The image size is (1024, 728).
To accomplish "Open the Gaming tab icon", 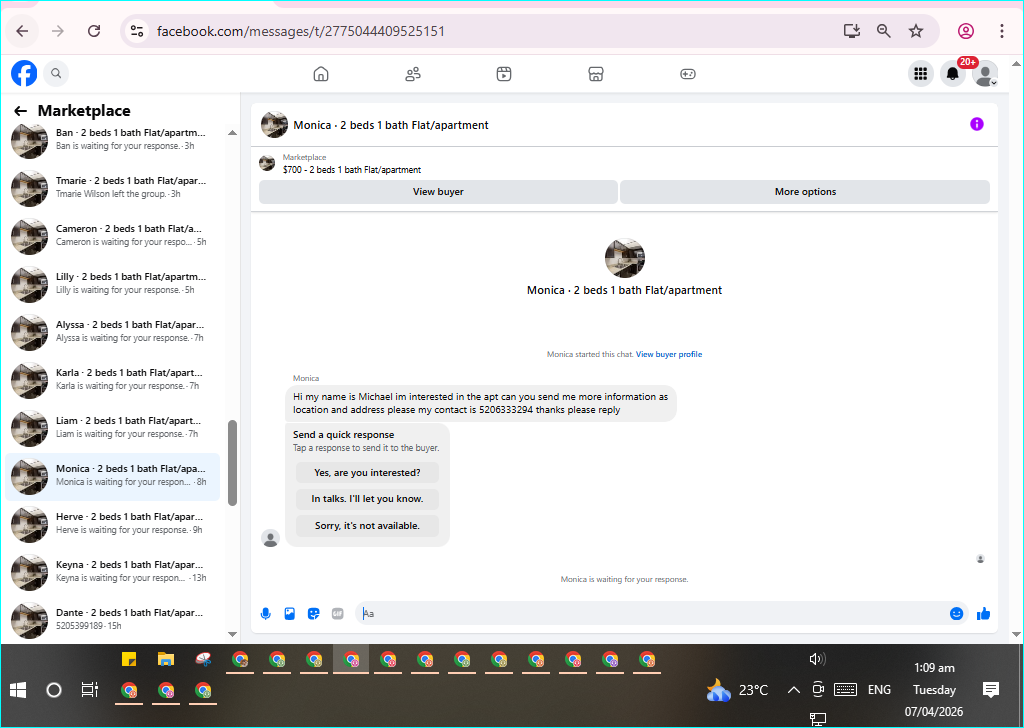I will click(x=688, y=74).
